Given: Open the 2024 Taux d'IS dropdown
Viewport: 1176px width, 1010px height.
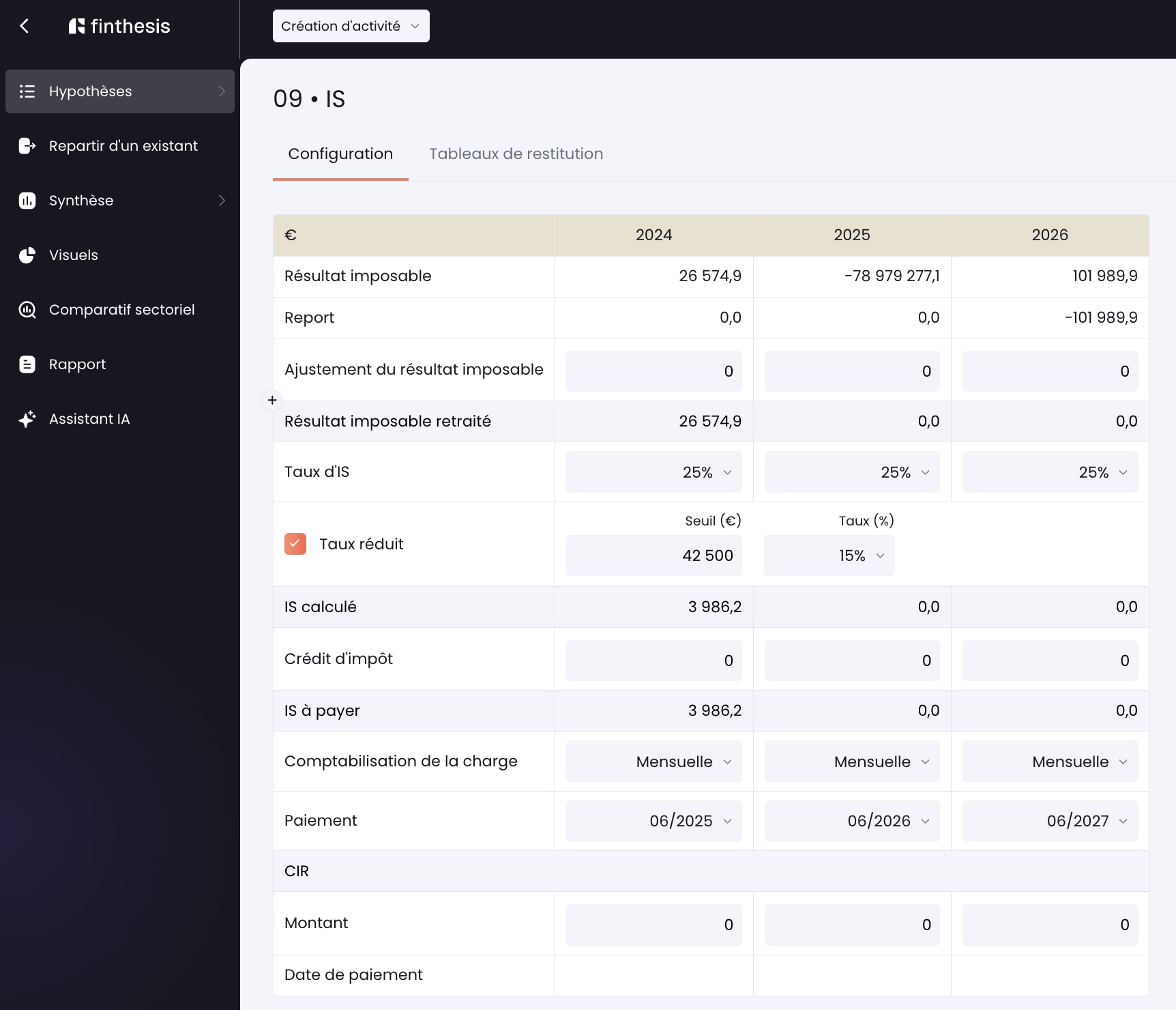Looking at the screenshot, I should pyautogui.click(x=654, y=472).
